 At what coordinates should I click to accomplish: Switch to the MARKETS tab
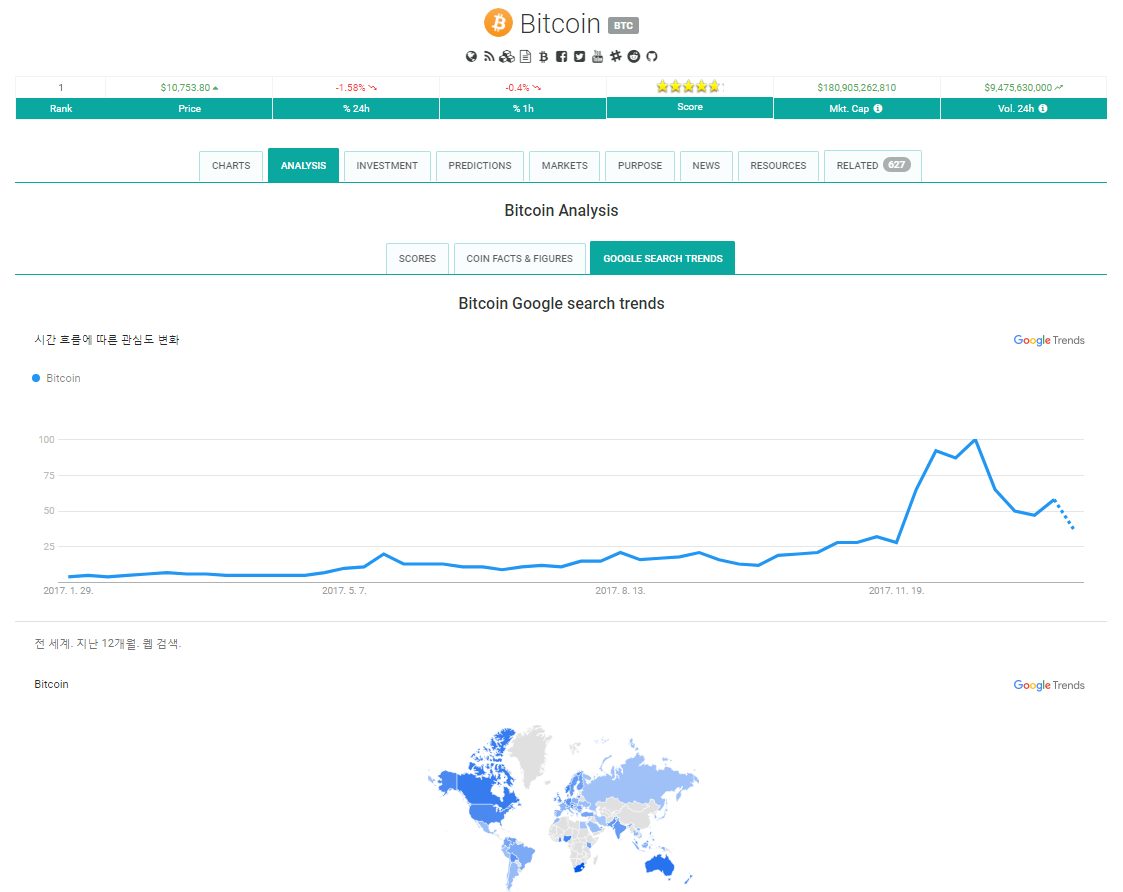tap(564, 166)
